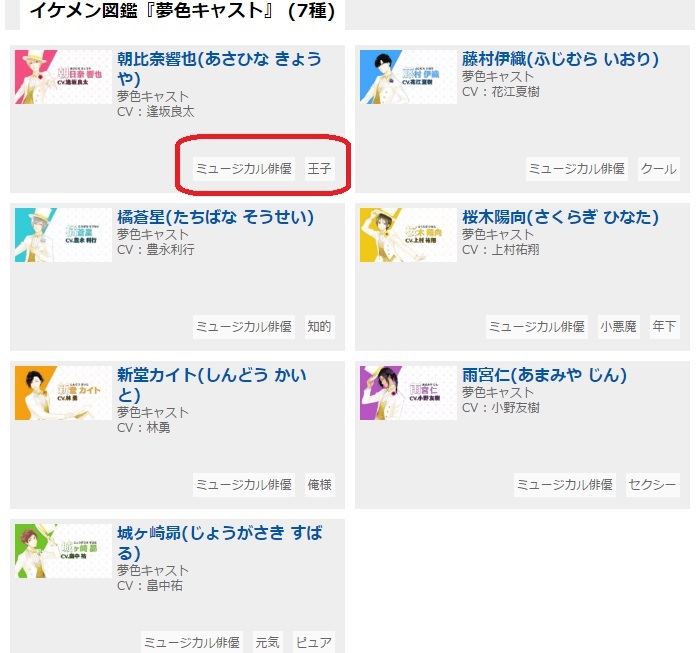Open the 橘蒼星(たちばな そうせい) link
Image resolution: width=698 pixels, height=653 pixels.
(215, 217)
